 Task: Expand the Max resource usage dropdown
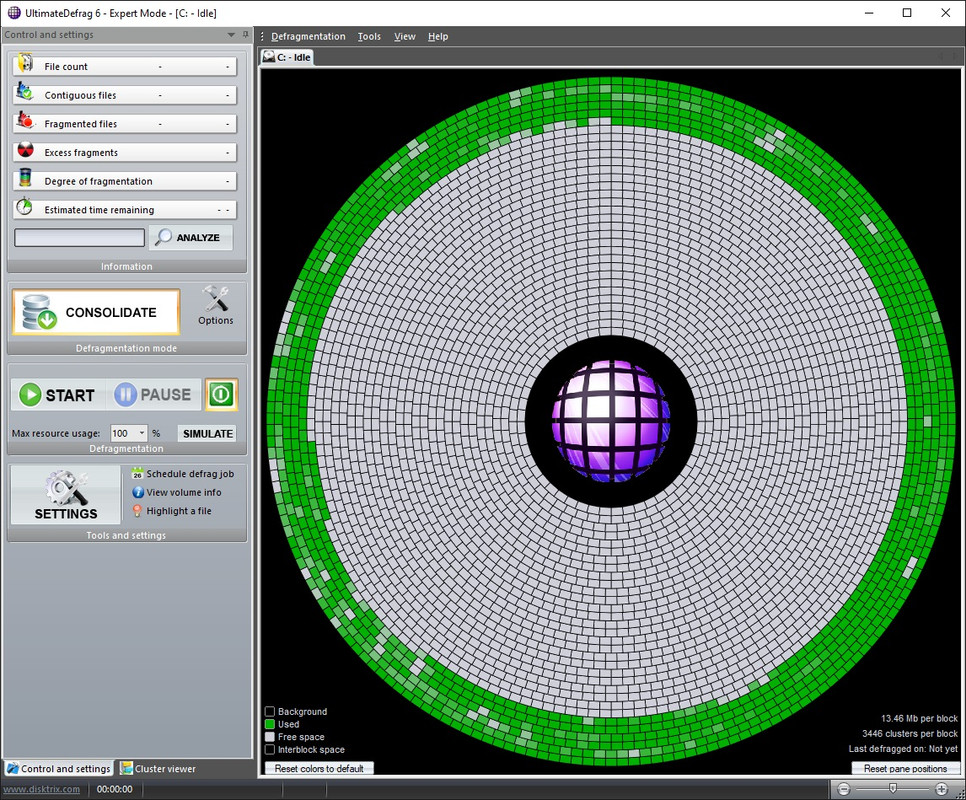pos(142,434)
